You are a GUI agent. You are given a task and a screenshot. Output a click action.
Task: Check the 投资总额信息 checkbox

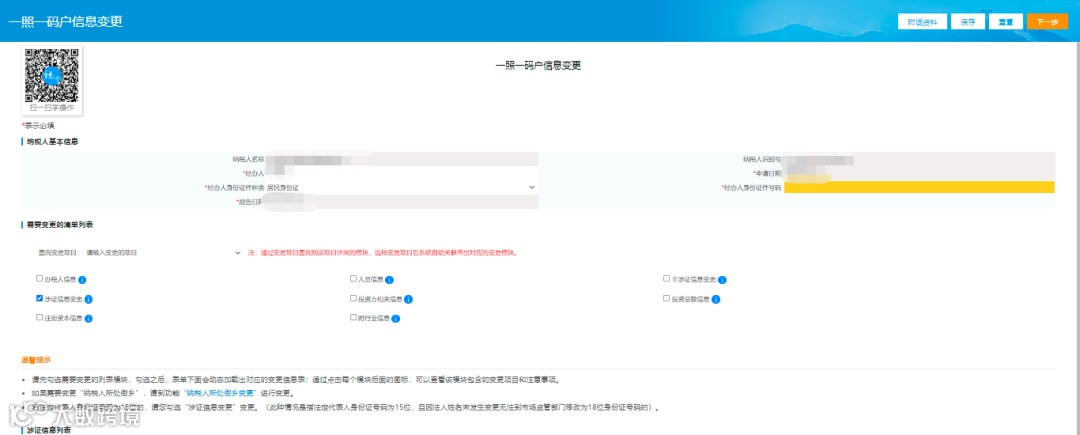point(666,299)
